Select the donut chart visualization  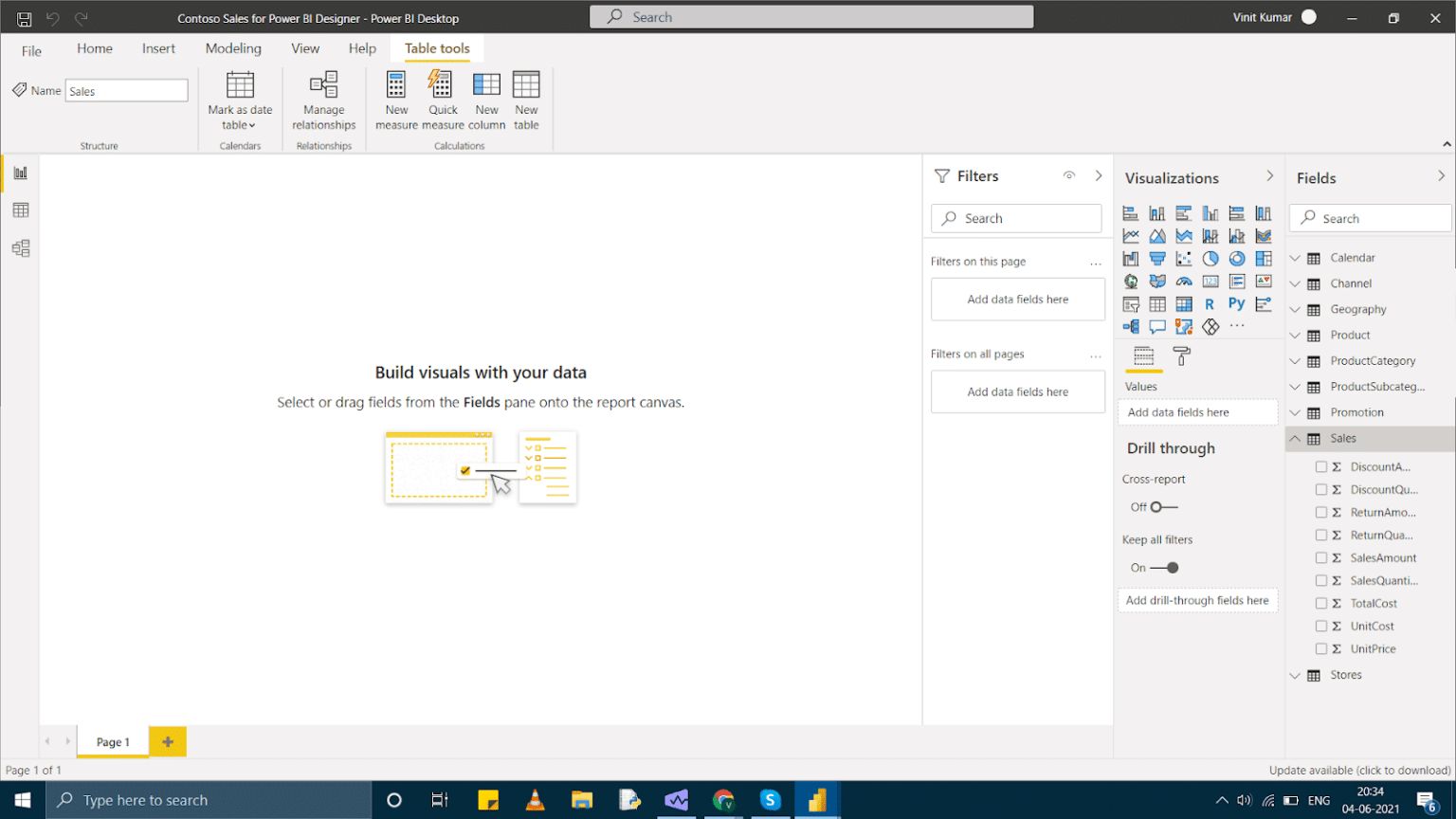pyautogui.click(x=1236, y=258)
